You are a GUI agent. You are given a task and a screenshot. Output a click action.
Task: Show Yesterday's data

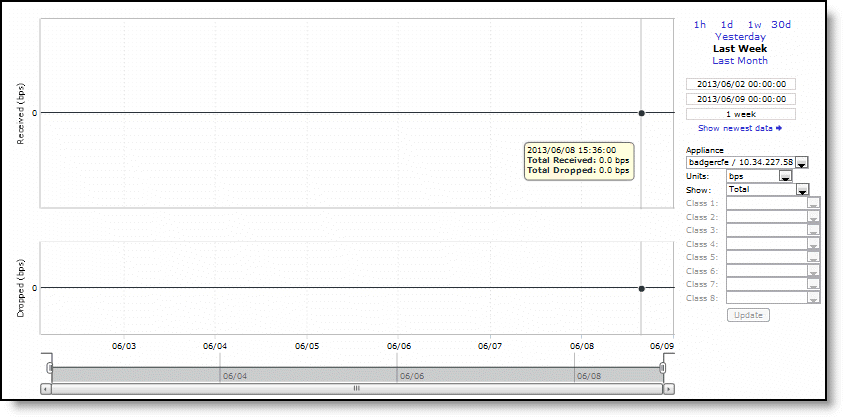click(x=740, y=37)
